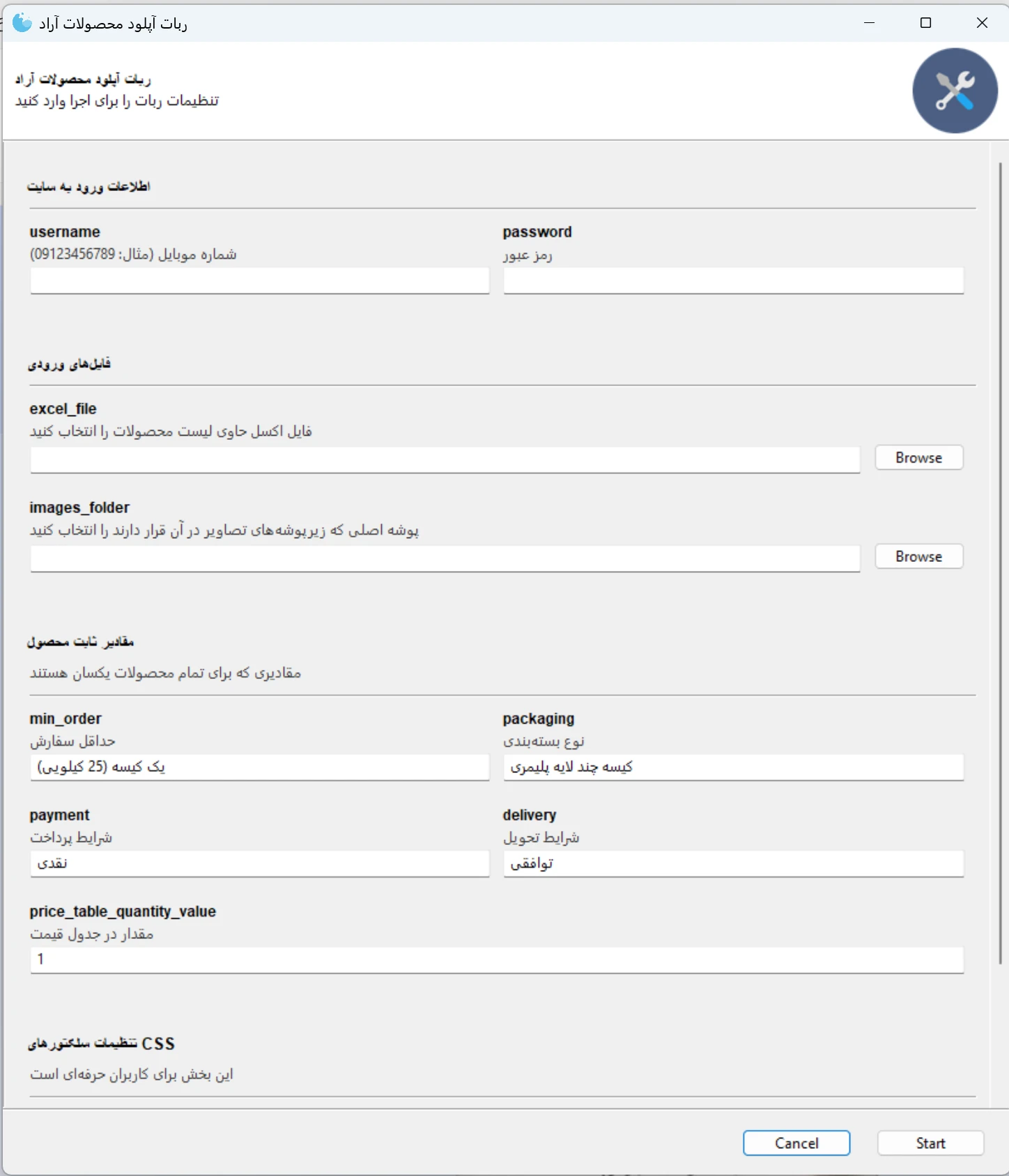Focus the delivery text field
Screen dimensions: 1009x1176
tap(733, 863)
